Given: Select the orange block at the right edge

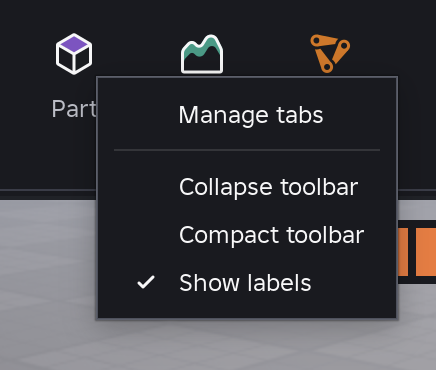Looking at the screenshot, I should point(426,252).
